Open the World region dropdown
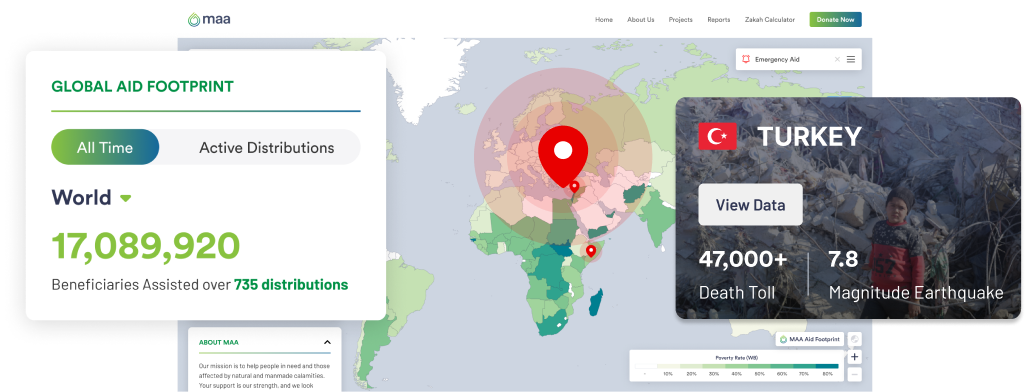 tap(126, 198)
